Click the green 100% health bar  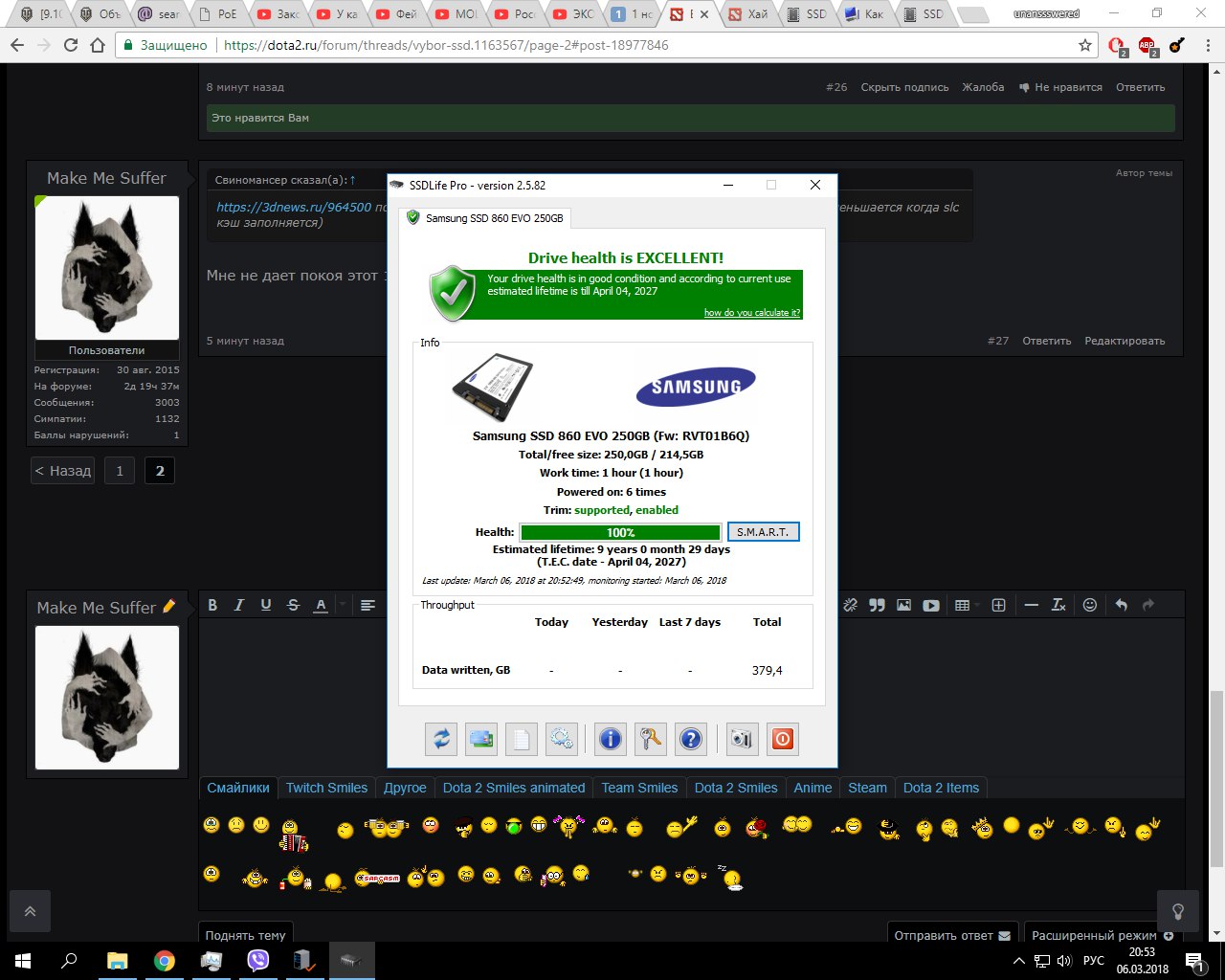coord(620,532)
